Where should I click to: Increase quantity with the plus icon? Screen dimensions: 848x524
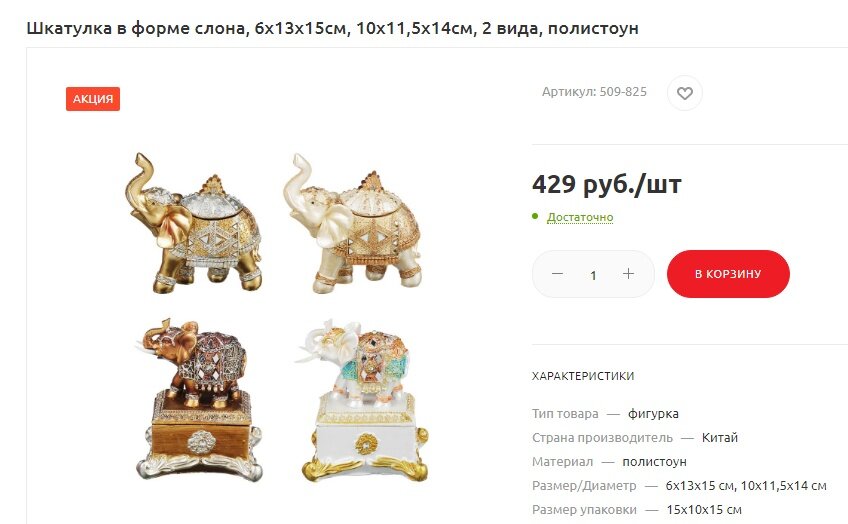(x=628, y=274)
